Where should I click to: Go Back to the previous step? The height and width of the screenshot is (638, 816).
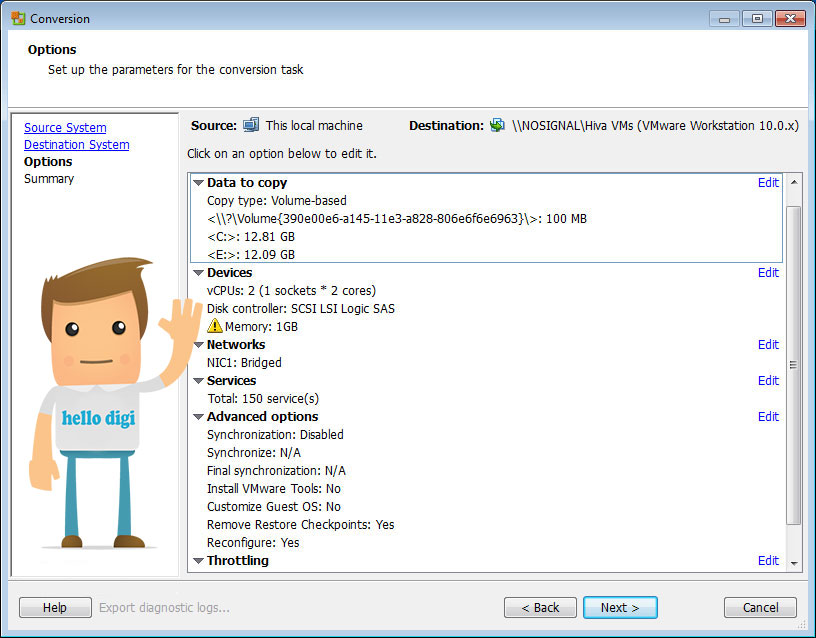point(540,607)
